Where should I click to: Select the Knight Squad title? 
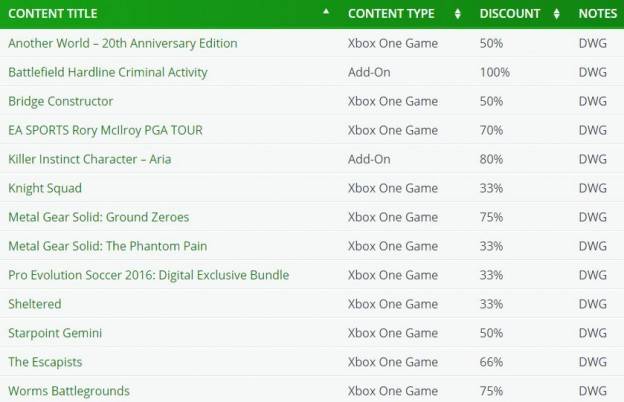click(45, 188)
